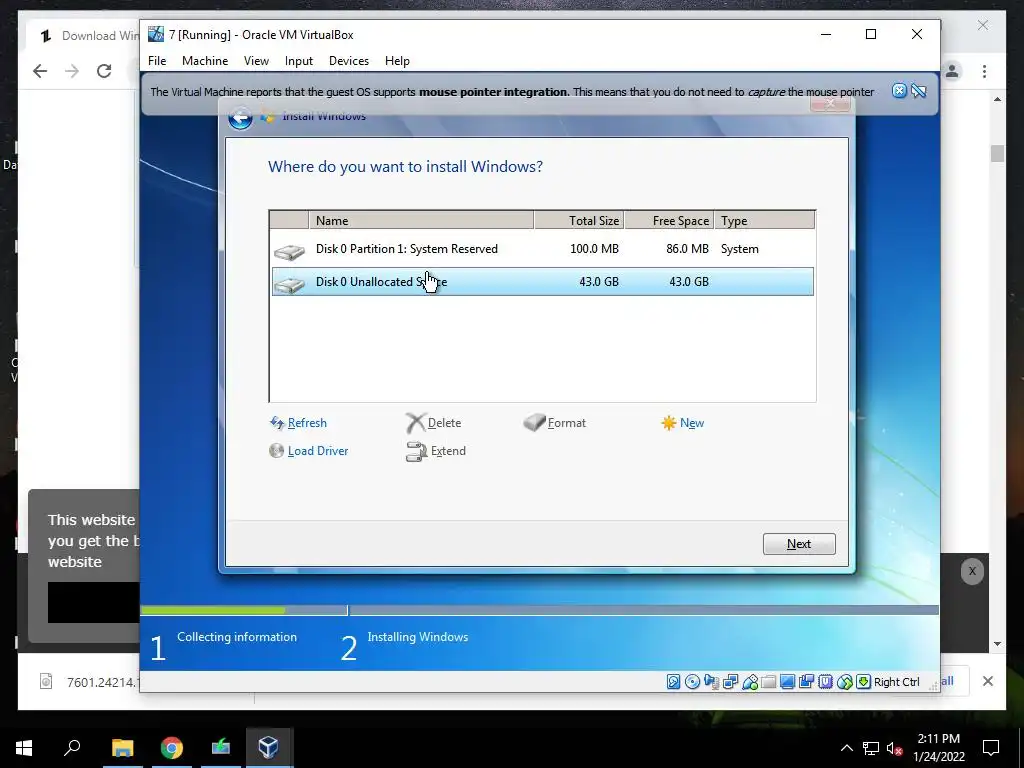
Task: Click the Chrome icon in the taskbar
Action: click(172, 748)
